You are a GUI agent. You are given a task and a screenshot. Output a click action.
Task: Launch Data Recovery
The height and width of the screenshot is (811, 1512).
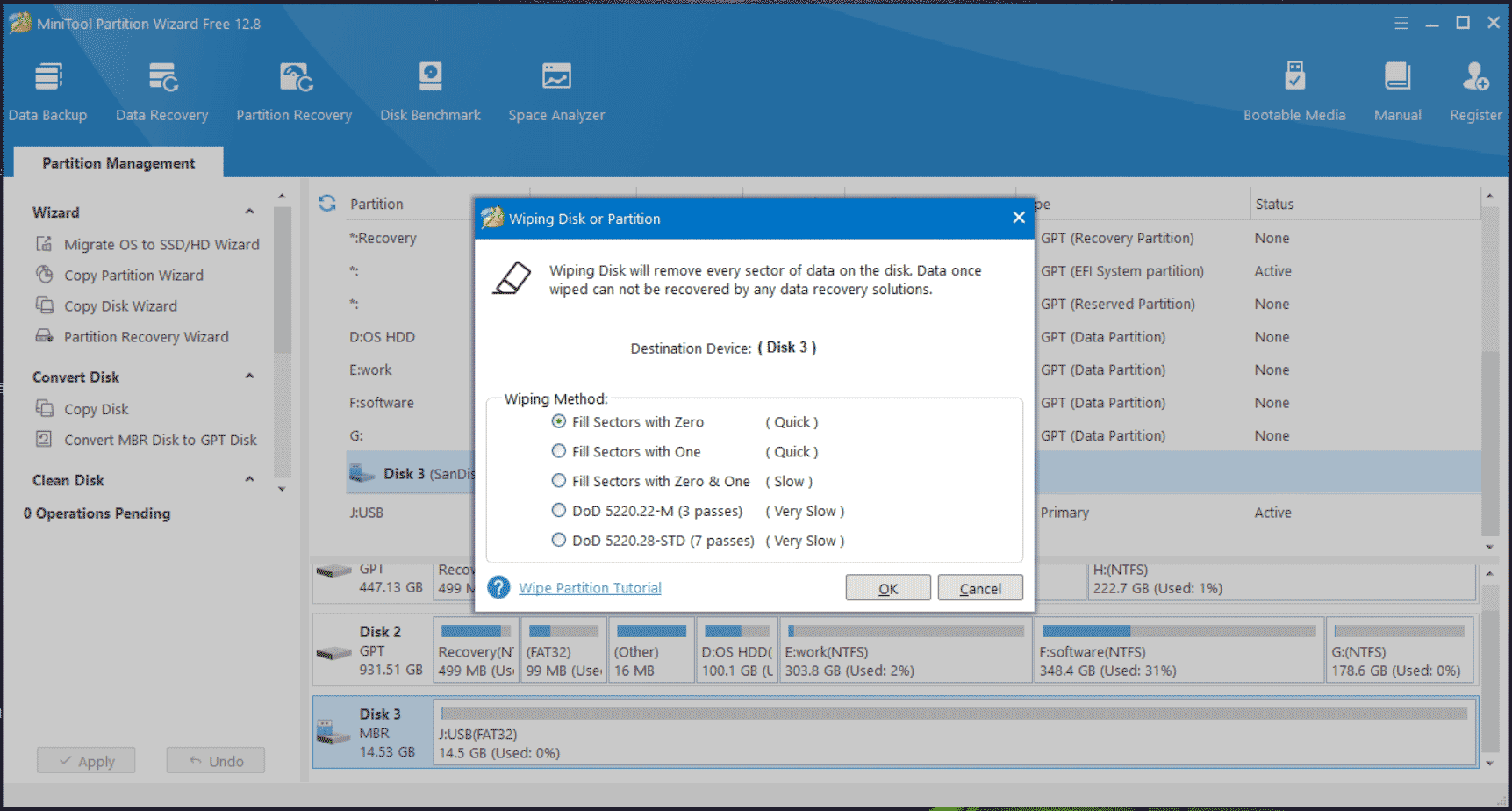161,91
